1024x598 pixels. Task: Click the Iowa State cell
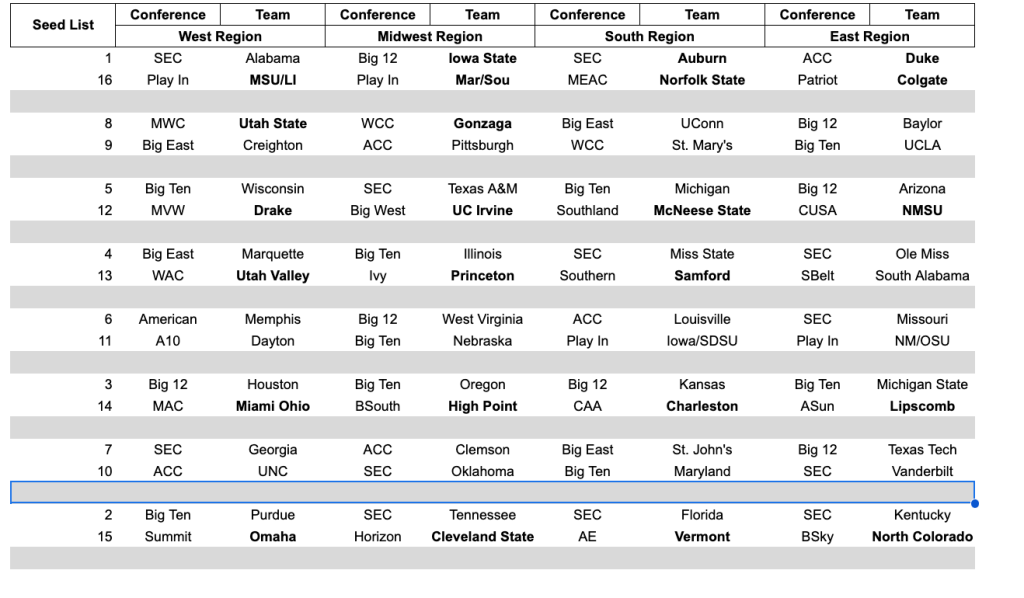click(x=483, y=58)
